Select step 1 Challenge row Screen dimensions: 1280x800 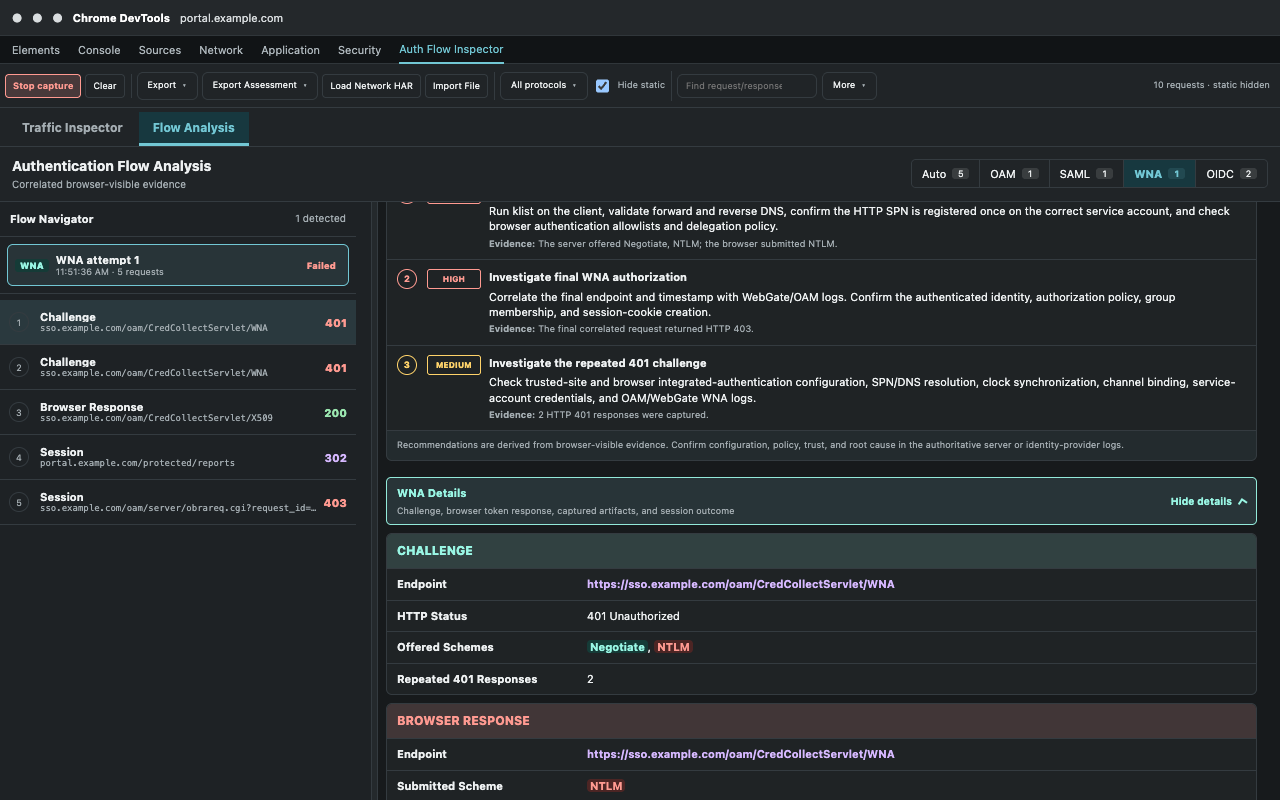tap(178, 323)
